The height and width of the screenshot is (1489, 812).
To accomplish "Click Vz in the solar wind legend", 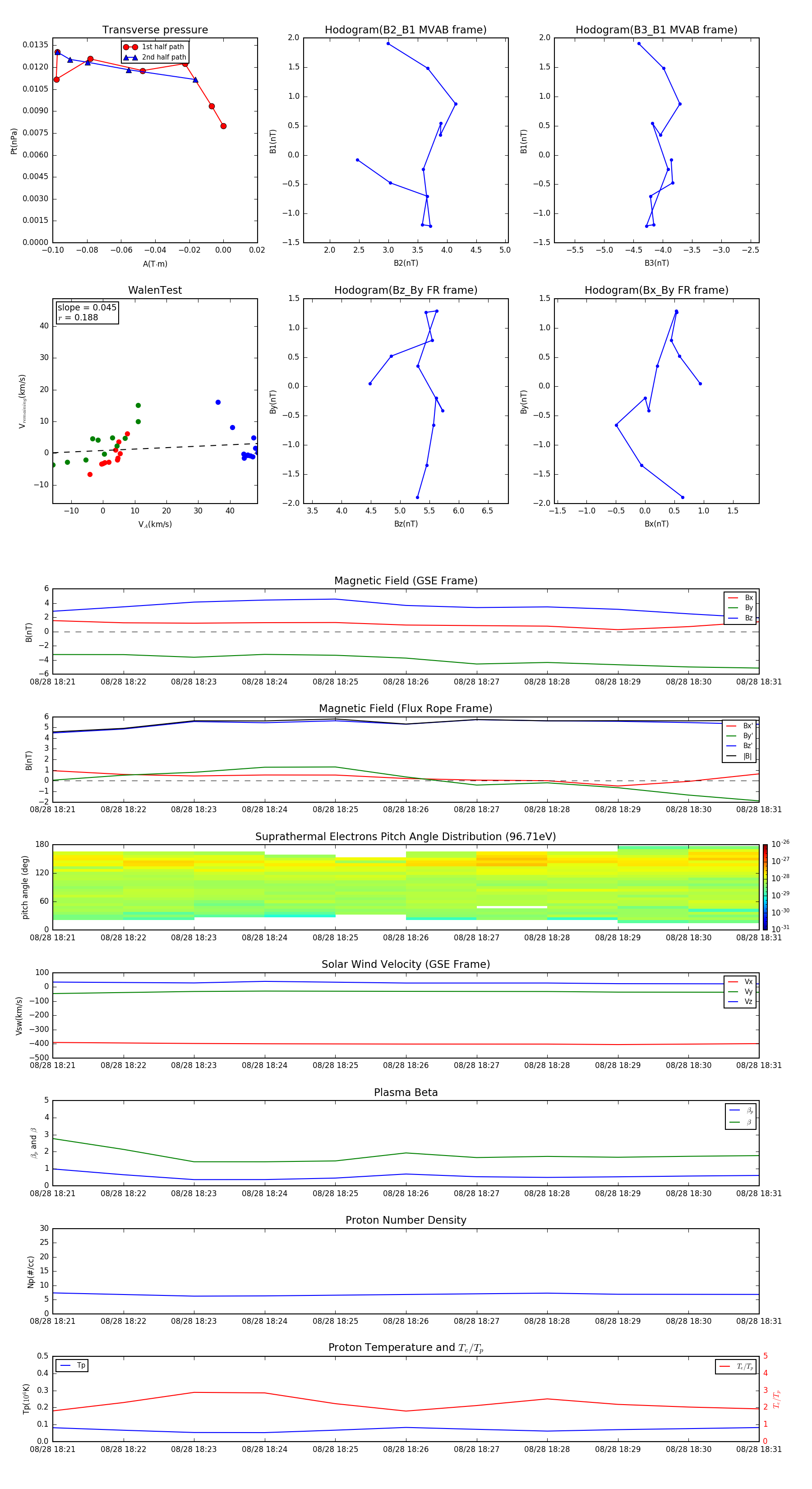I will [741, 1002].
